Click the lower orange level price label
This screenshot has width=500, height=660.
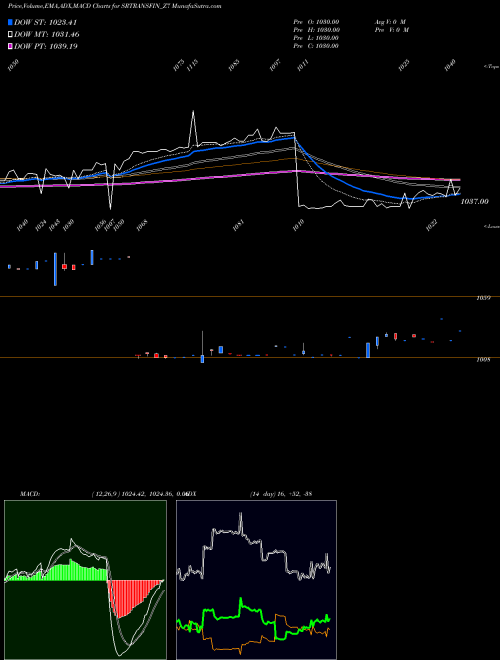click(x=483, y=360)
